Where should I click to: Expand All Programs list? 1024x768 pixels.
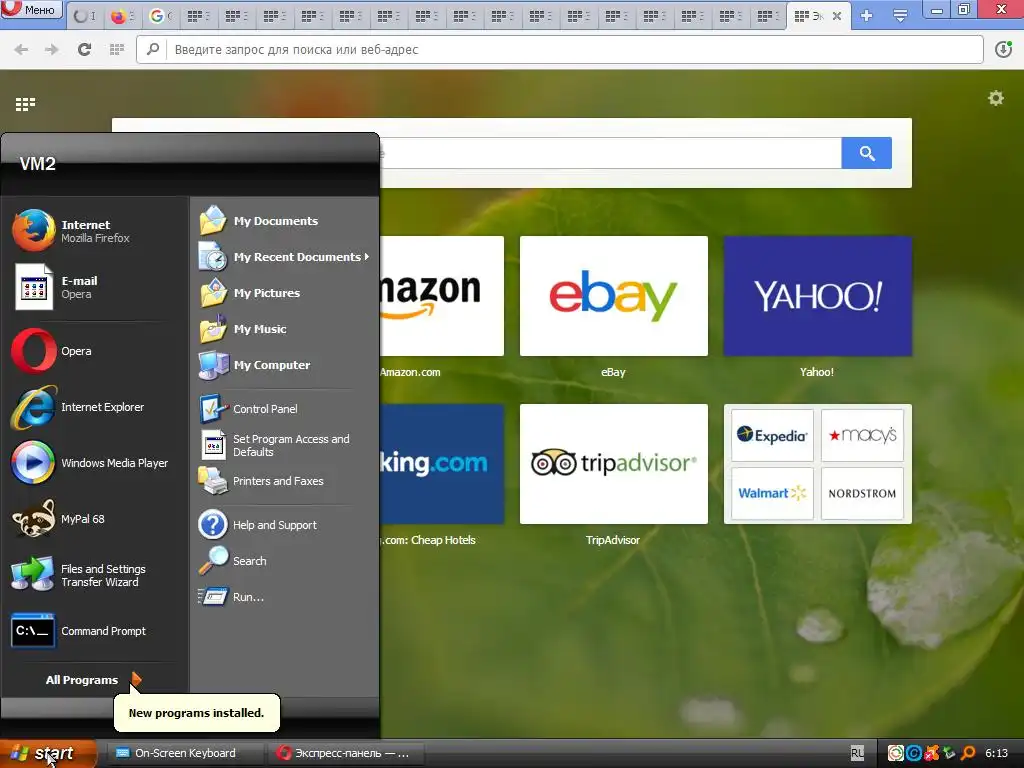pos(93,679)
